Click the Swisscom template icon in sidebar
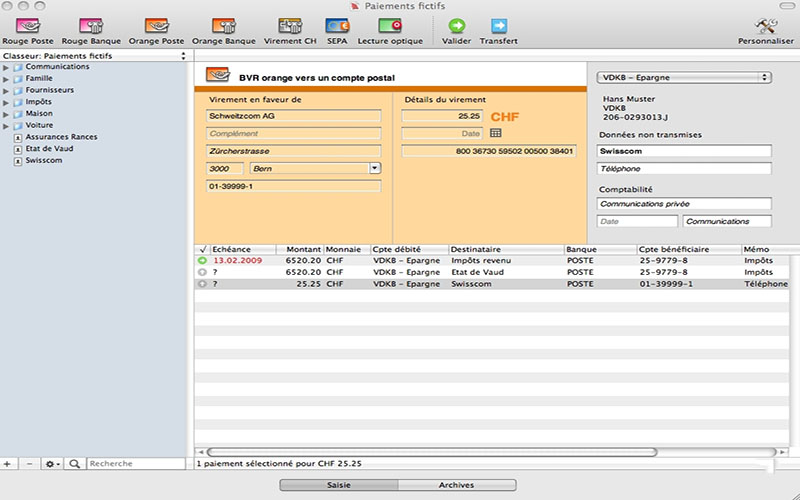The height and width of the screenshot is (500, 800). (x=18, y=161)
